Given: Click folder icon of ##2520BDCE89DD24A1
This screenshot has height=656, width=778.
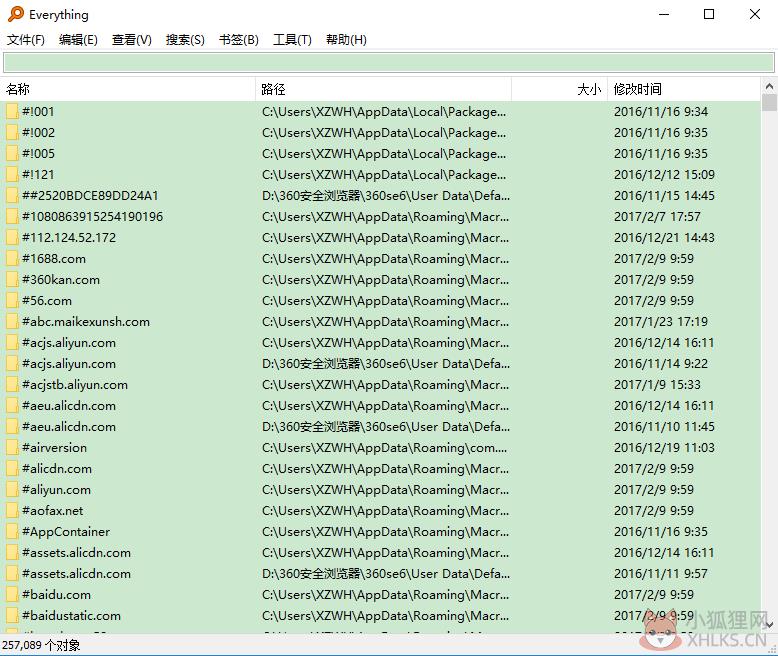Looking at the screenshot, I should coord(12,196).
